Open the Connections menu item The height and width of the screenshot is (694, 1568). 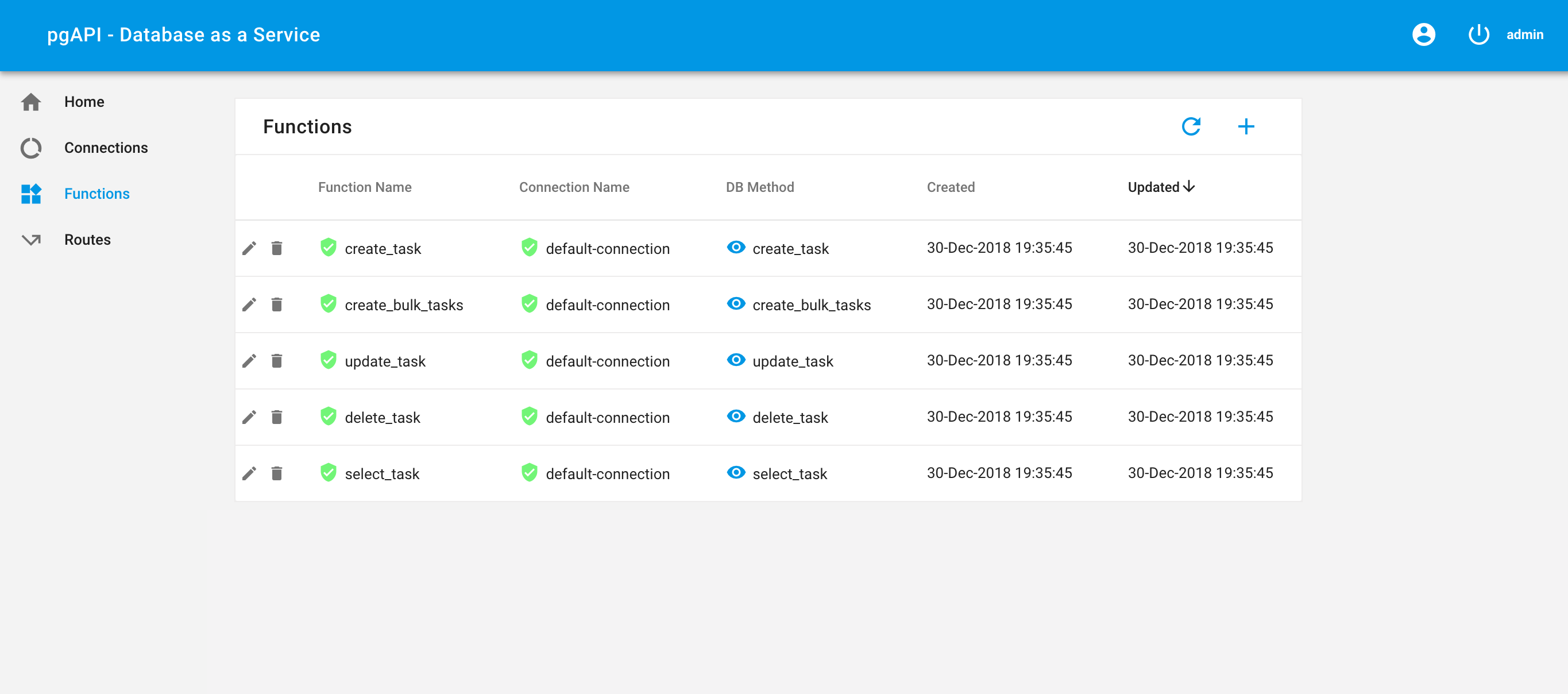coord(106,148)
